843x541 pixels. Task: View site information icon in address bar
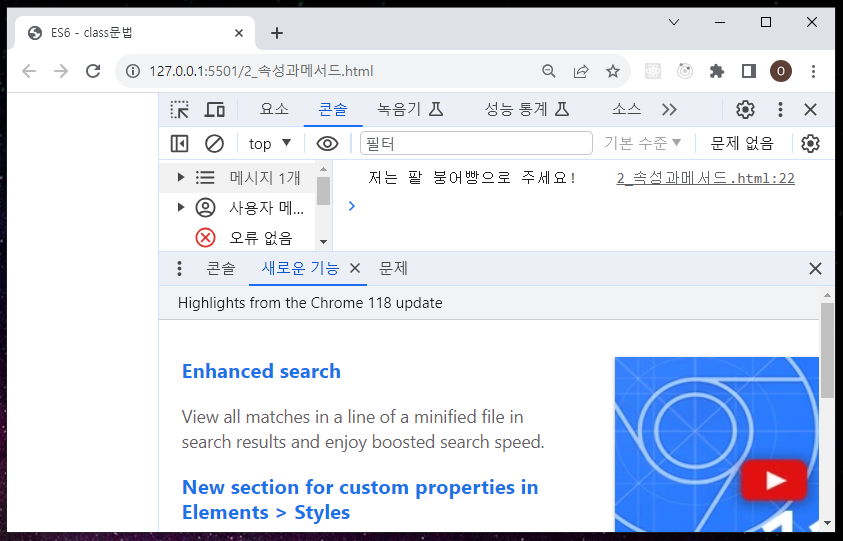(x=132, y=71)
